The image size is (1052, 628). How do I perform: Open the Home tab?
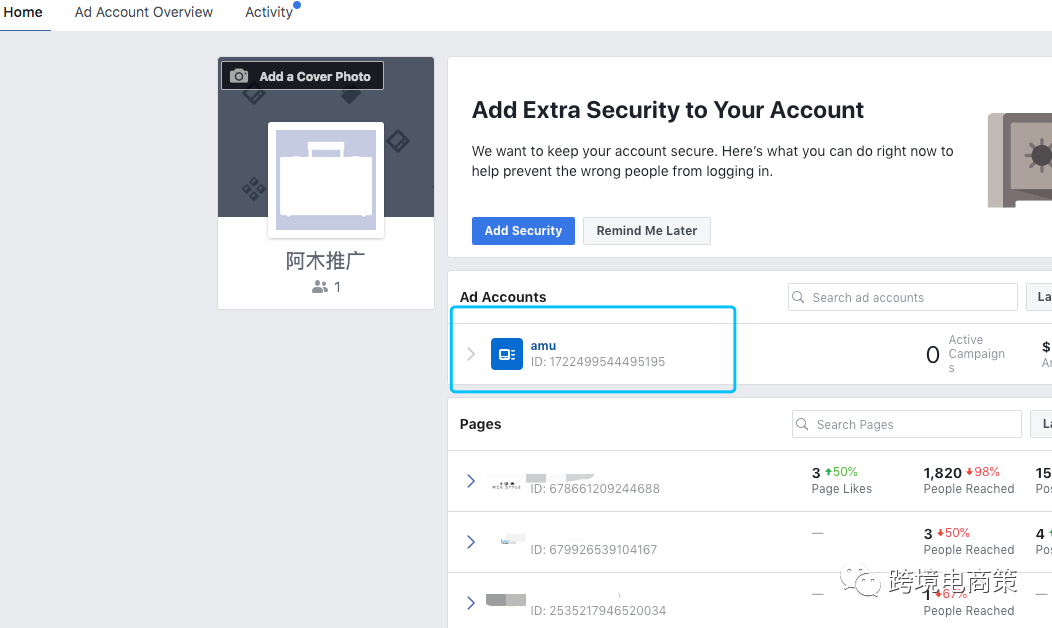[x=23, y=12]
